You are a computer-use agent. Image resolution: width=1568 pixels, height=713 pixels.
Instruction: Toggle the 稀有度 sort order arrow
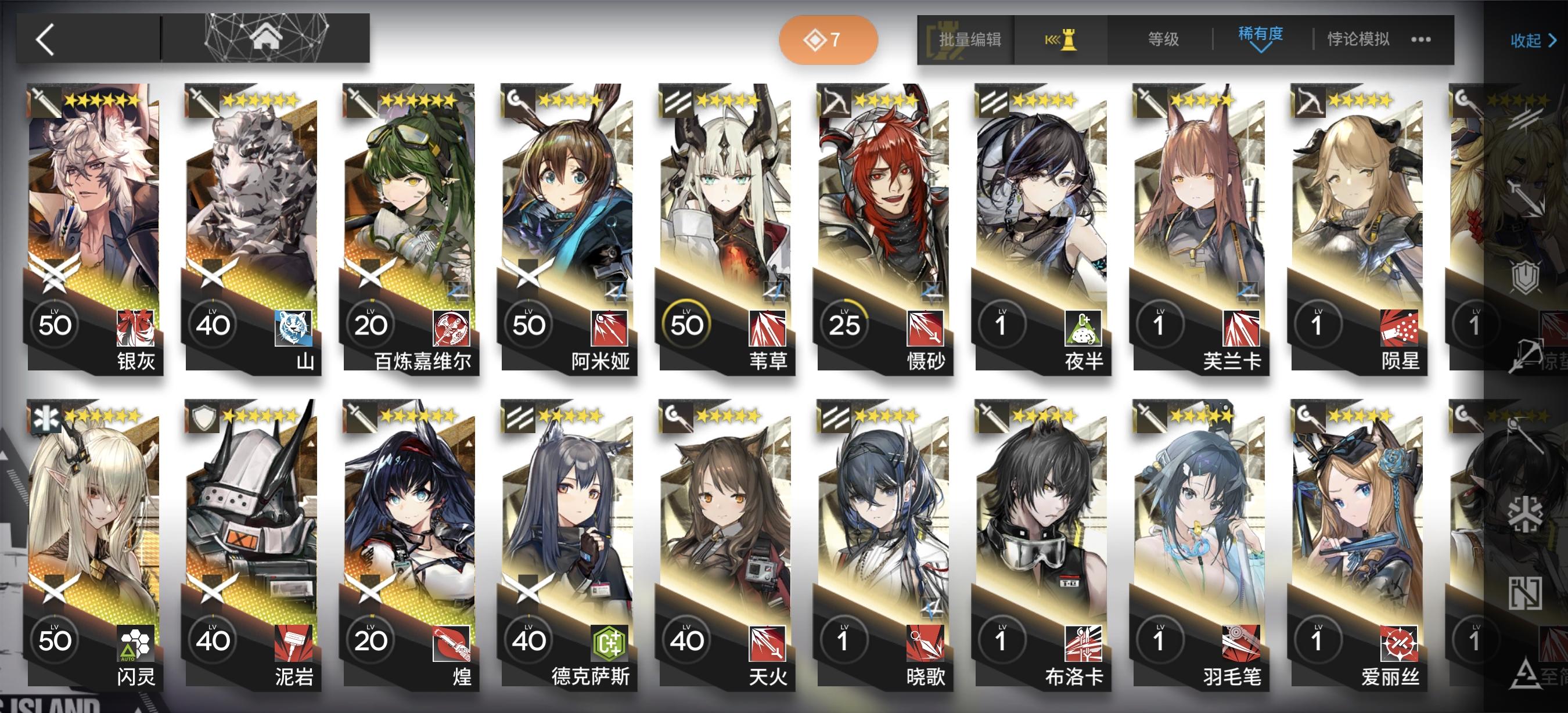1261,48
